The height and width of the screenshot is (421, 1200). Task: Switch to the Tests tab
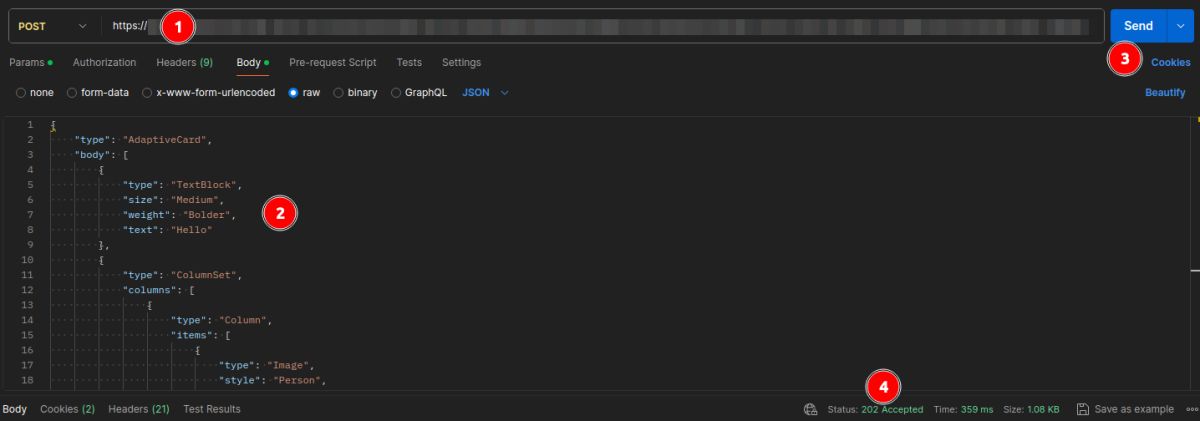[x=409, y=62]
